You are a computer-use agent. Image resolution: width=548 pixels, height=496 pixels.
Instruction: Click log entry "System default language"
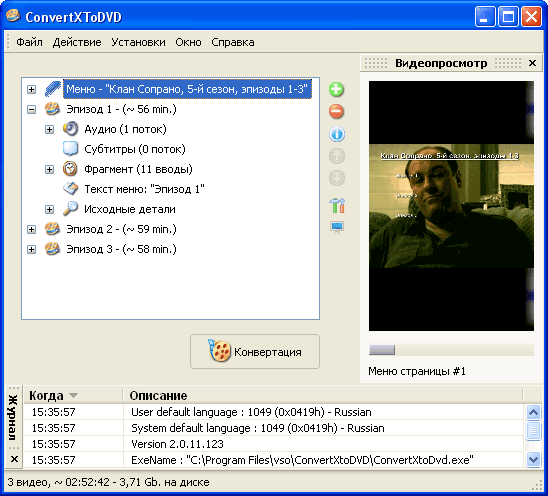point(258,428)
